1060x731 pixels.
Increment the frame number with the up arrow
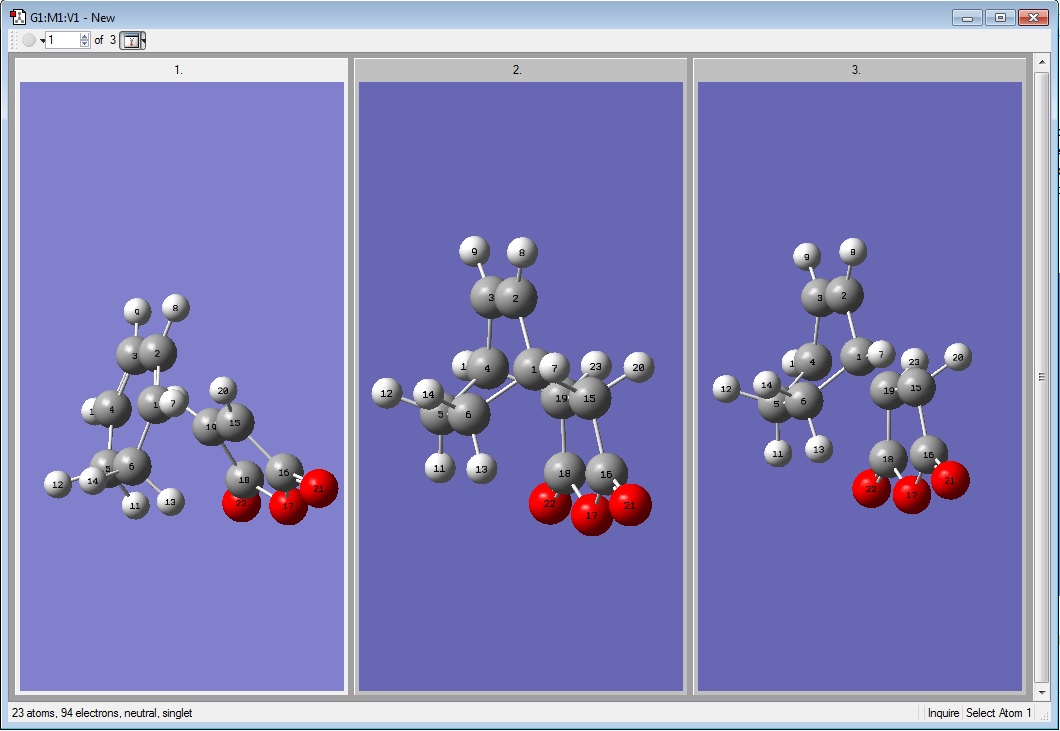tap(85, 37)
